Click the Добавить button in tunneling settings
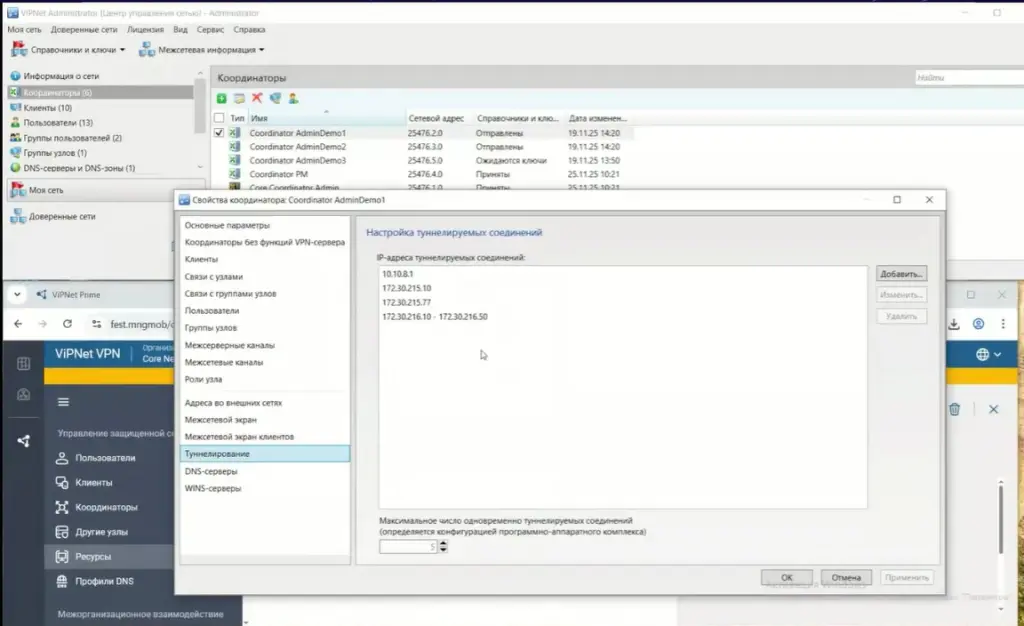The width and height of the screenshot is (1024, 626). 899,273
